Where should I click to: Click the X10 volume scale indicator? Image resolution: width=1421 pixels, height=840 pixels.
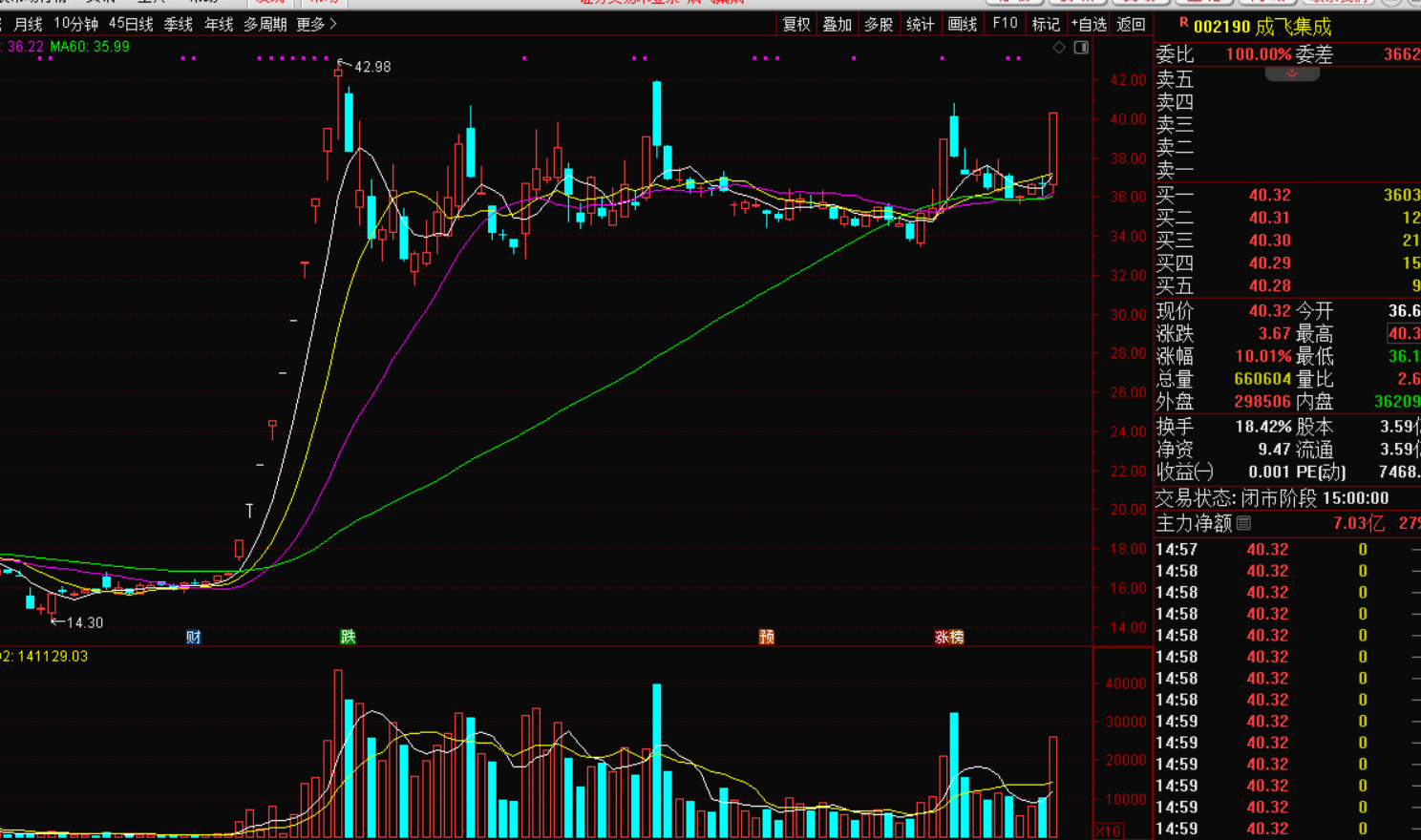1108,830
